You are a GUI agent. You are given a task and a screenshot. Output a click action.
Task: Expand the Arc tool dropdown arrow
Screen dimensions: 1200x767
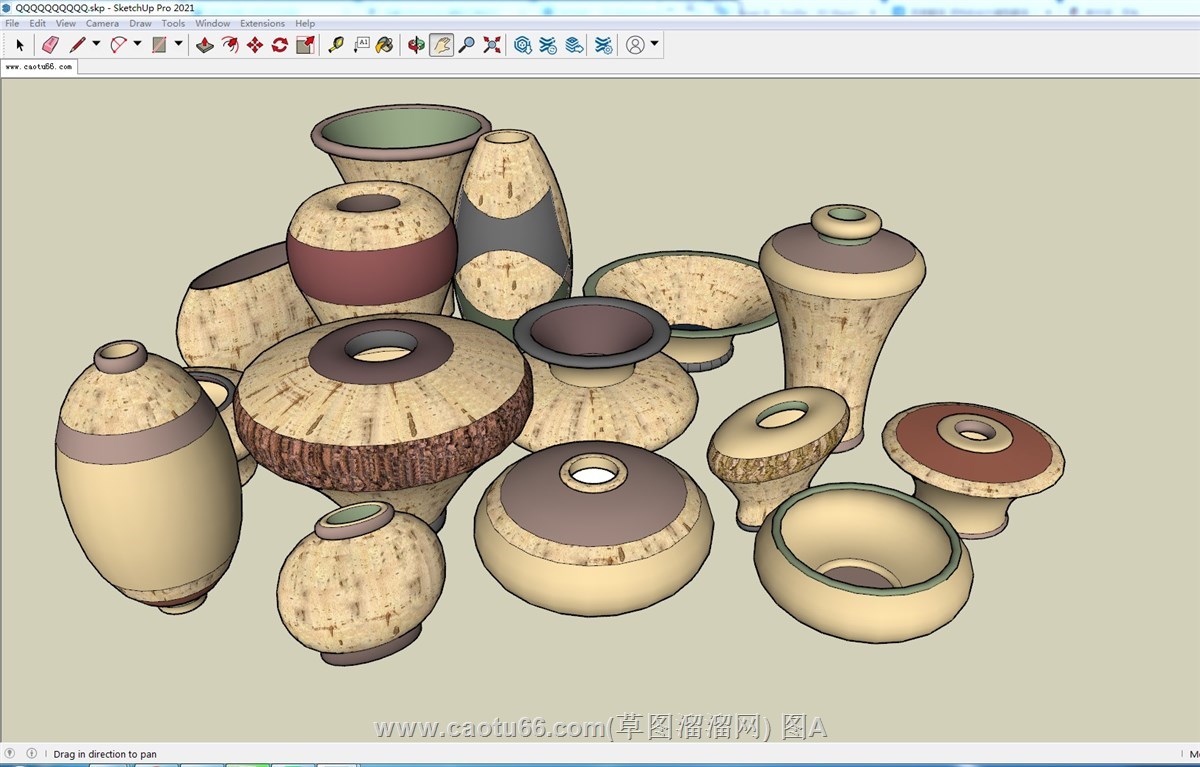coord(138,44)
